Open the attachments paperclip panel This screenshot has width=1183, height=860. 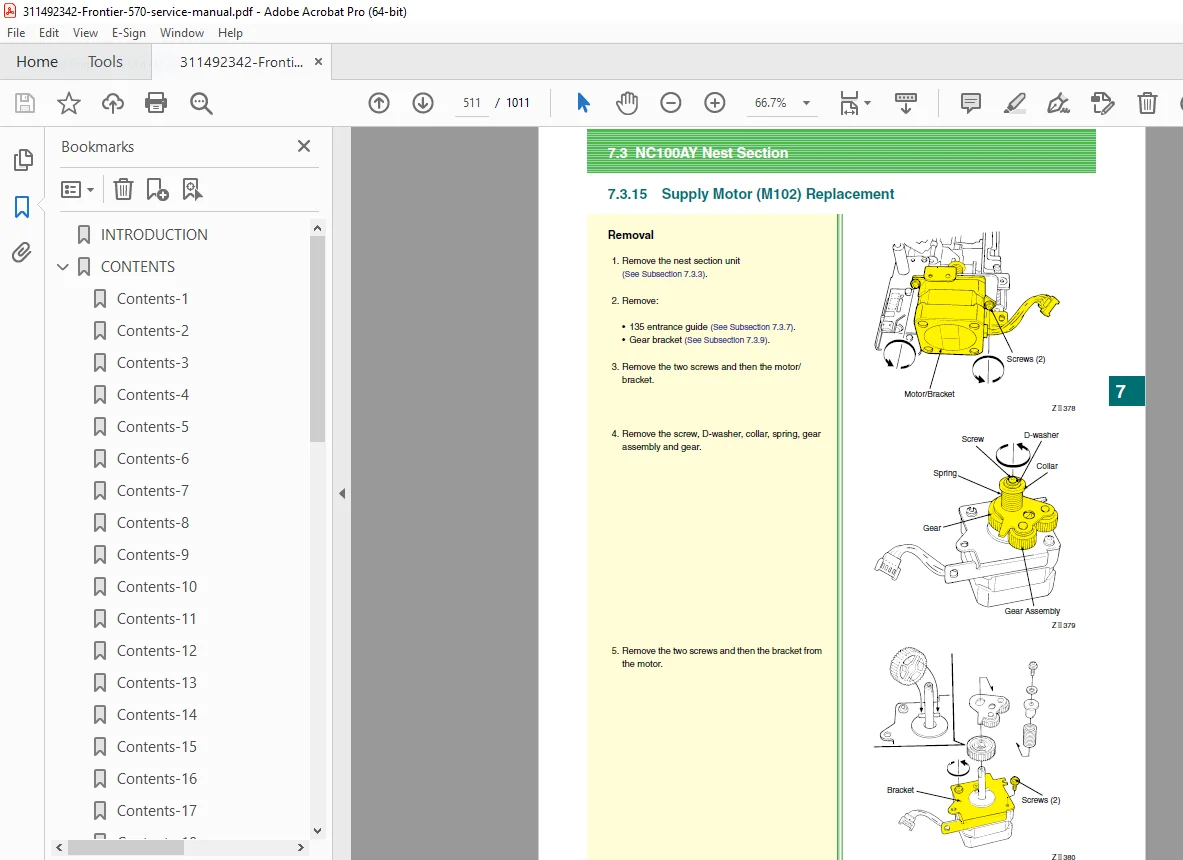tap(22, 252)
